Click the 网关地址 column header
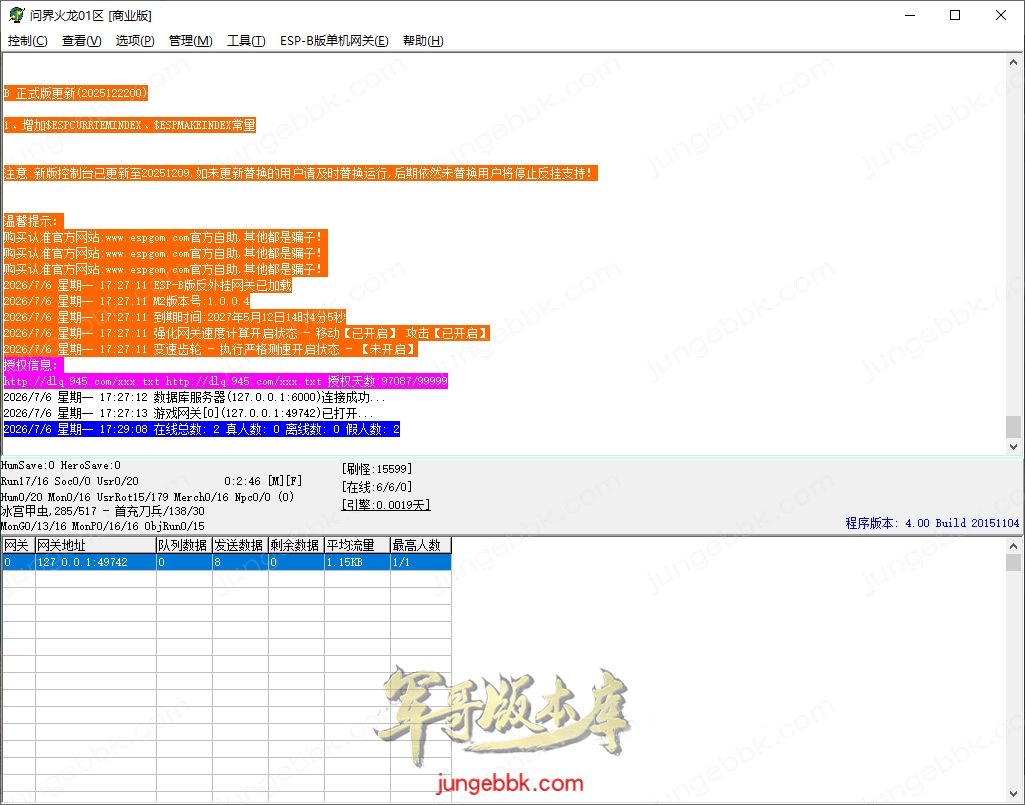The height and width of the screenshot is (805, 1025). pyautogui.click(x=95, y=545)
